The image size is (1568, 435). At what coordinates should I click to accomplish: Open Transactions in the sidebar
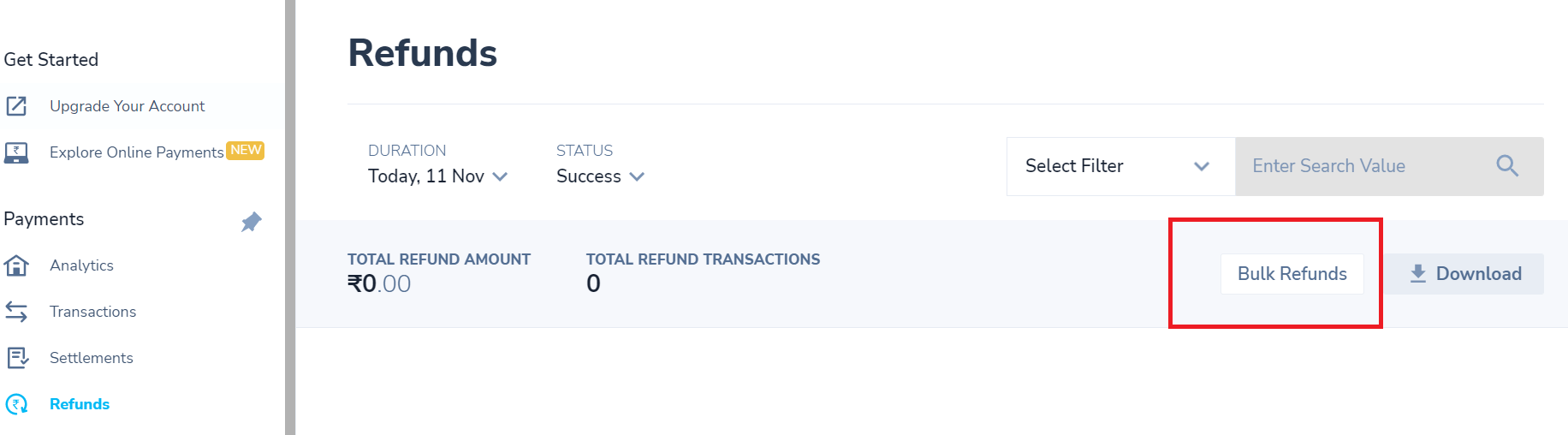coord(92,312)
